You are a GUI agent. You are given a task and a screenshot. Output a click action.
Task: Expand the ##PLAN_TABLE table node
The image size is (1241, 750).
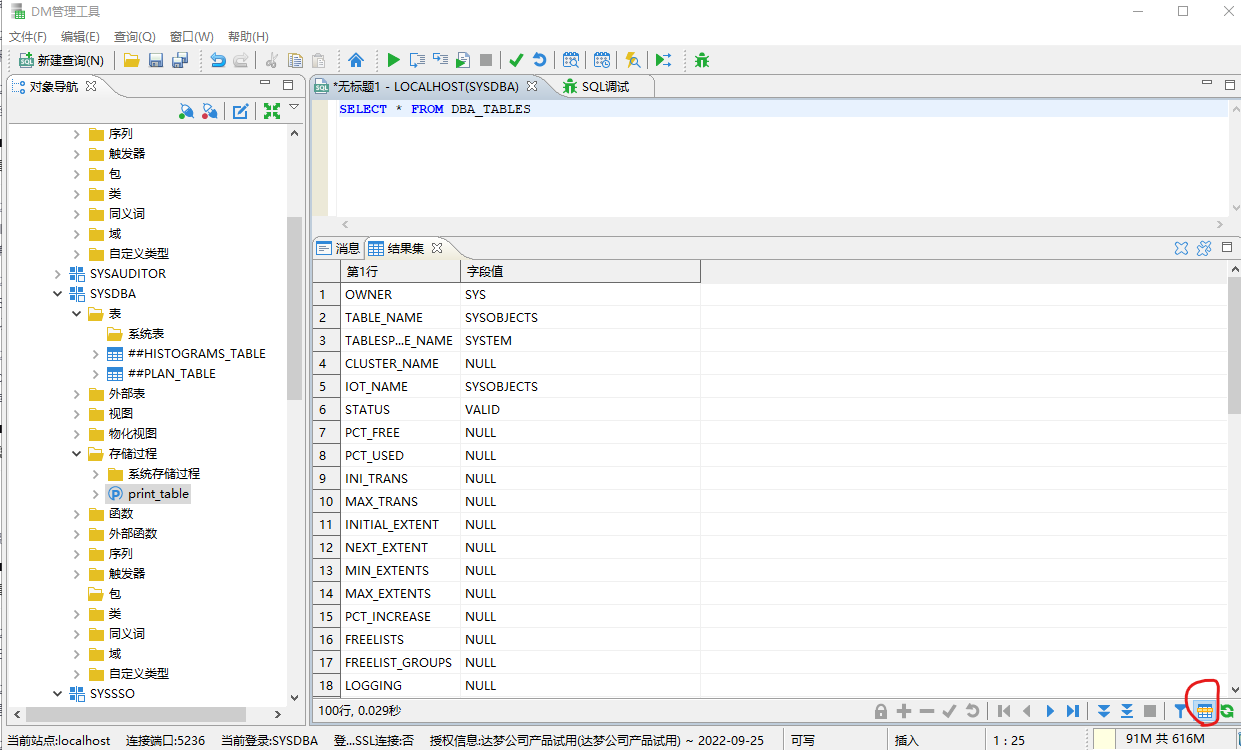(96, 374)
